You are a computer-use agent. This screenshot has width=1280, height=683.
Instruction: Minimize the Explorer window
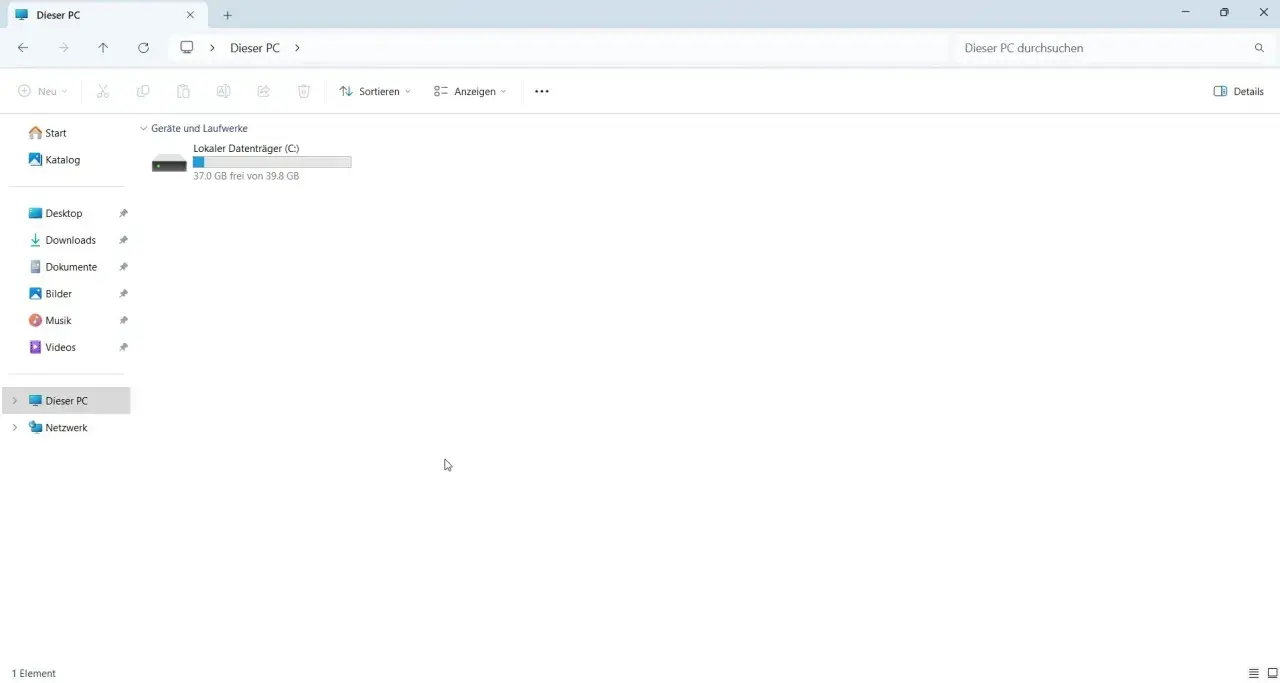pyautogui.click(x=1186, y=13)
